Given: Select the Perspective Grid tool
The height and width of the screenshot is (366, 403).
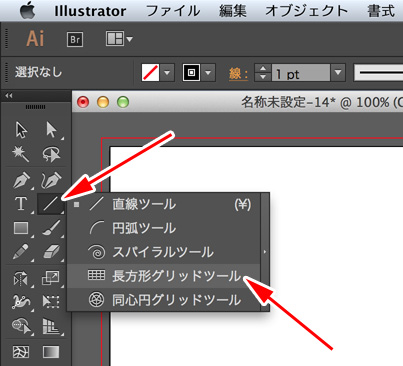Looking at the screenshot, I should point(51,326).
